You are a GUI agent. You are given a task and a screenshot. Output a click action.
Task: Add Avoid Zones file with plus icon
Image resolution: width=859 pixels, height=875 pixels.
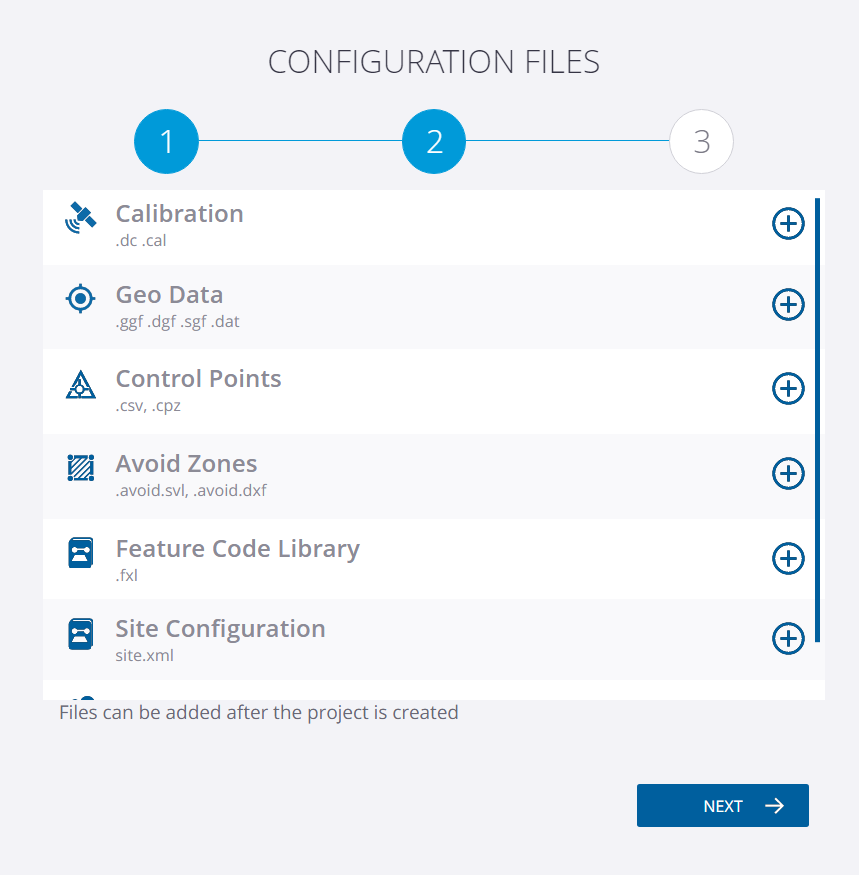788,474
